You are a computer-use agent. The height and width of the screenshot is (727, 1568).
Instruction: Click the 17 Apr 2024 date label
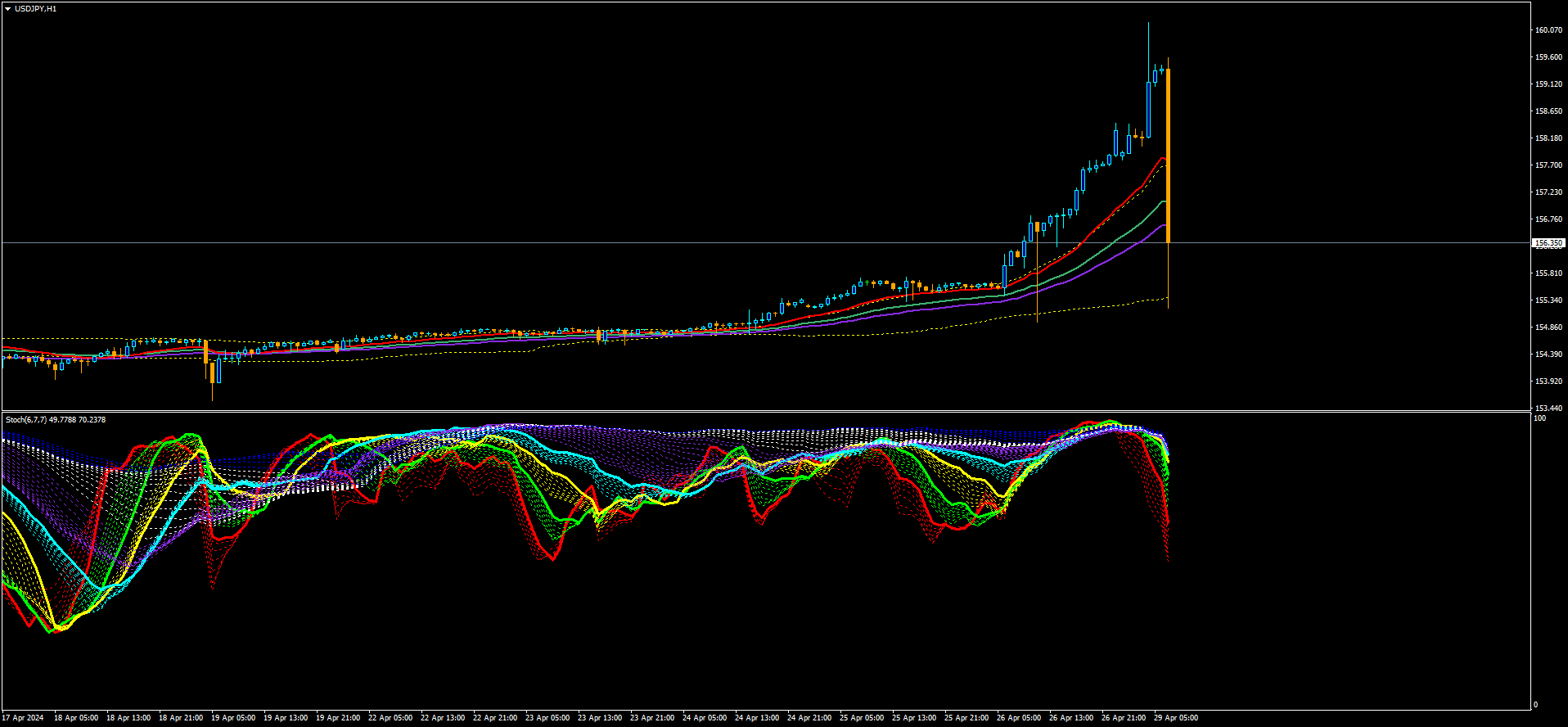coord(23,718)
